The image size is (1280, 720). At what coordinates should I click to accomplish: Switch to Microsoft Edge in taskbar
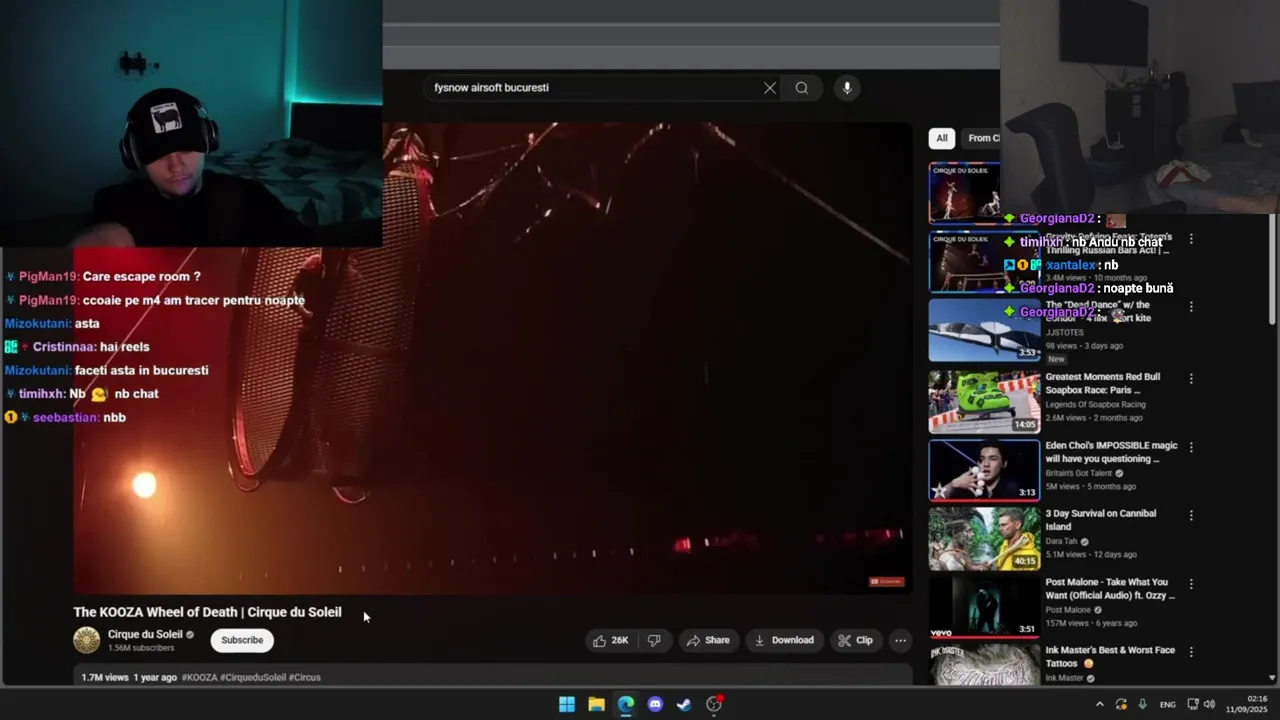[626, 704]
